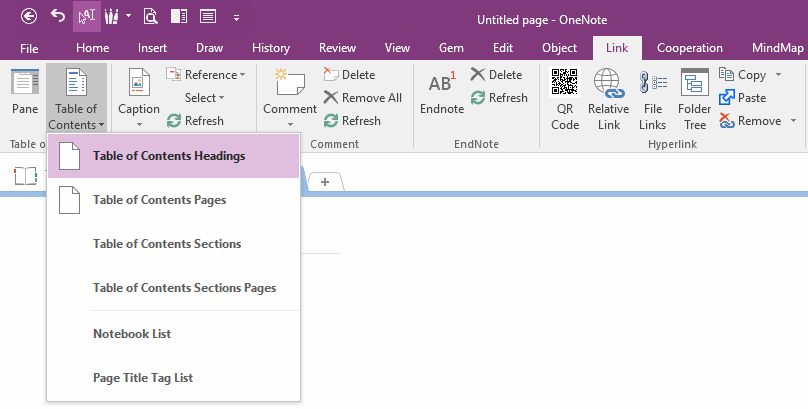Open the History ribbon tab
This screenshot has width=808, height=409.
click(271, 48)
